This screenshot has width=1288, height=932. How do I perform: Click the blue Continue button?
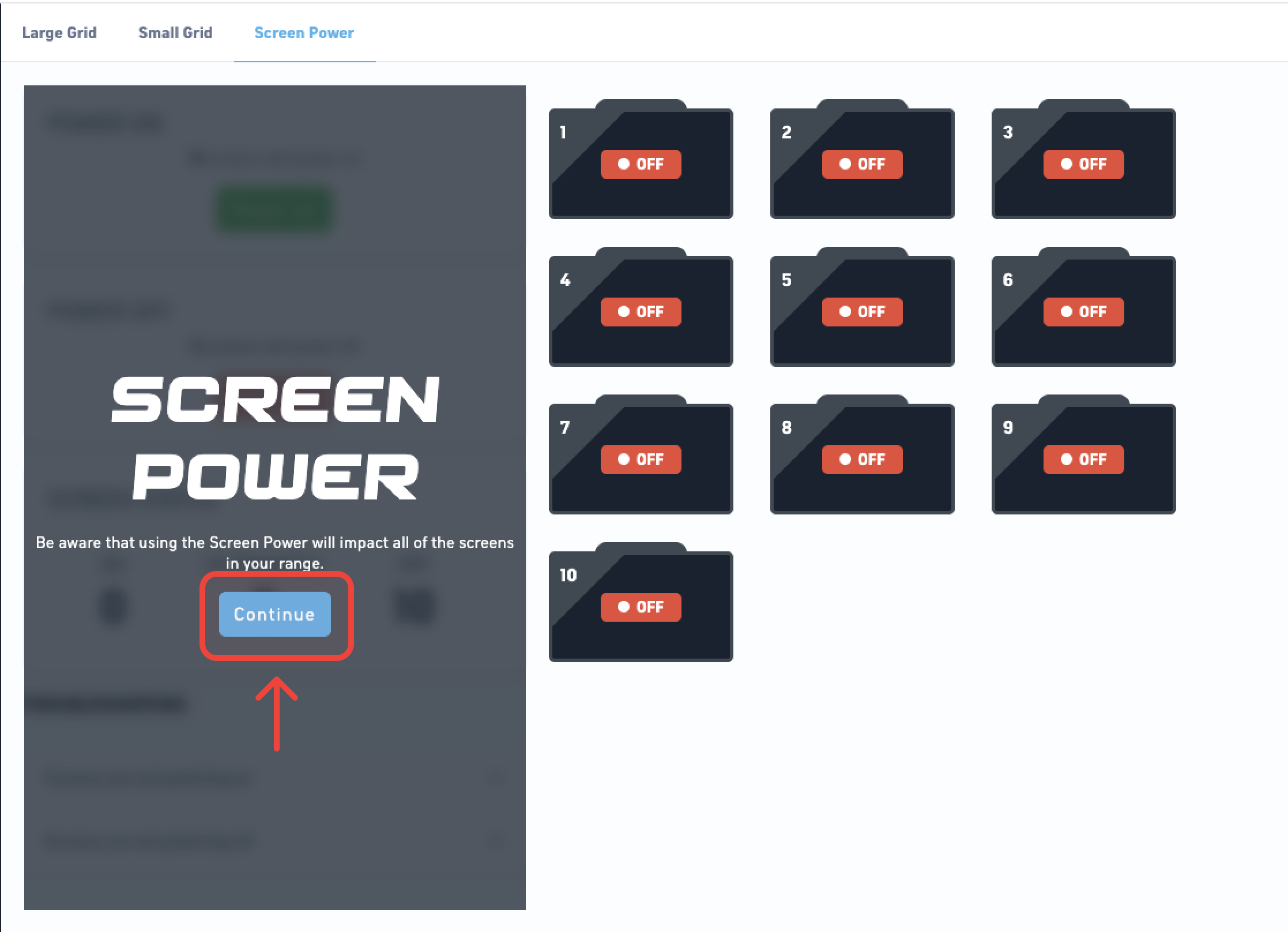[x=274, y=614]
